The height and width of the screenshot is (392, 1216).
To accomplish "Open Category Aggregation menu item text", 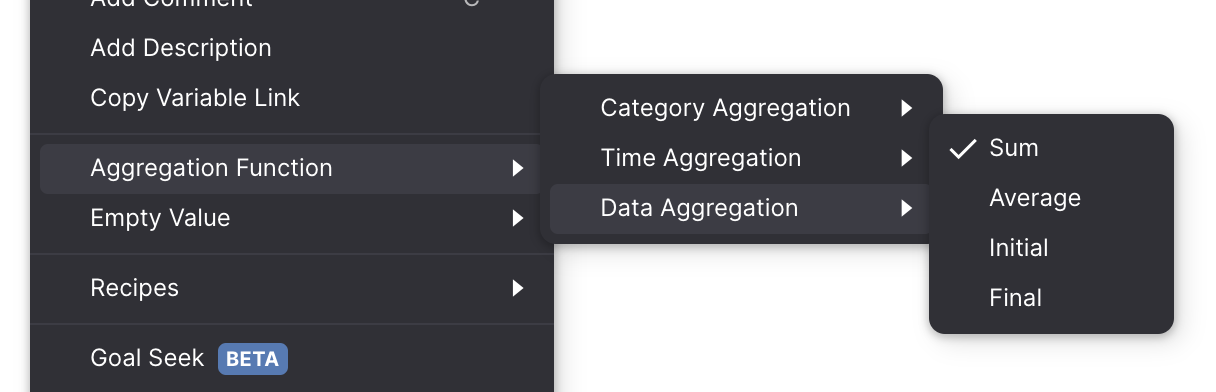I will pyautogui.click(x=725, y=108).
